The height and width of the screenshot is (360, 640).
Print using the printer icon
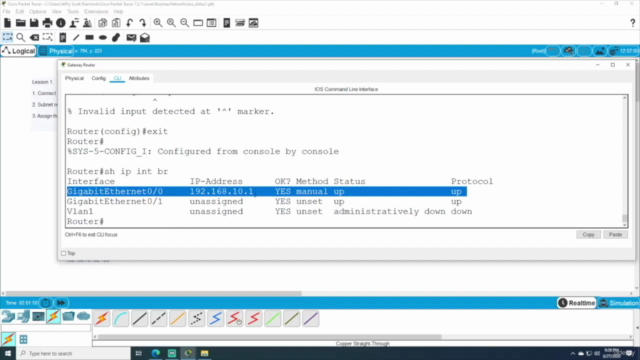(47, 23)
